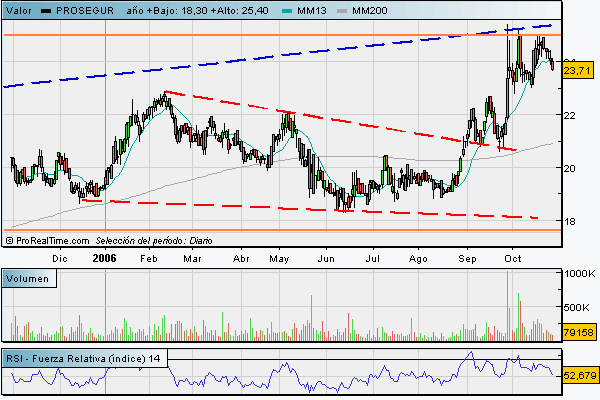Viewport: 600px width, 400px height.
Task: Click the yearly low value 18,30
Action: tap(194, 11)
